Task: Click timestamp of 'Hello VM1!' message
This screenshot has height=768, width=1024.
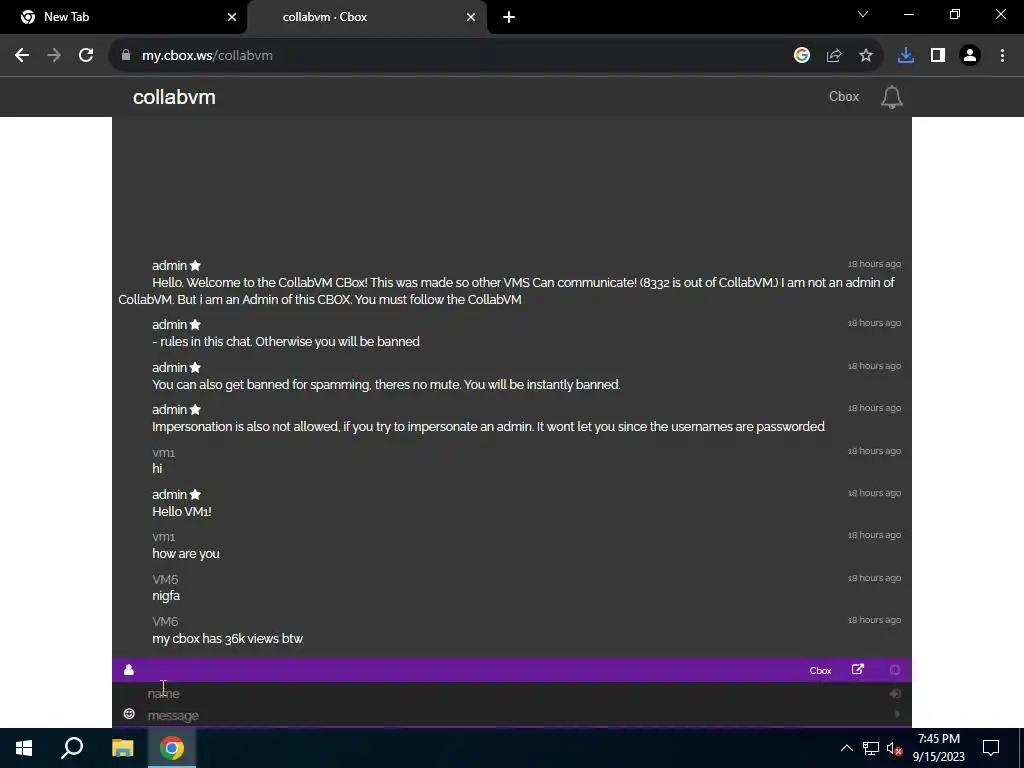Action: pos(874,493)
